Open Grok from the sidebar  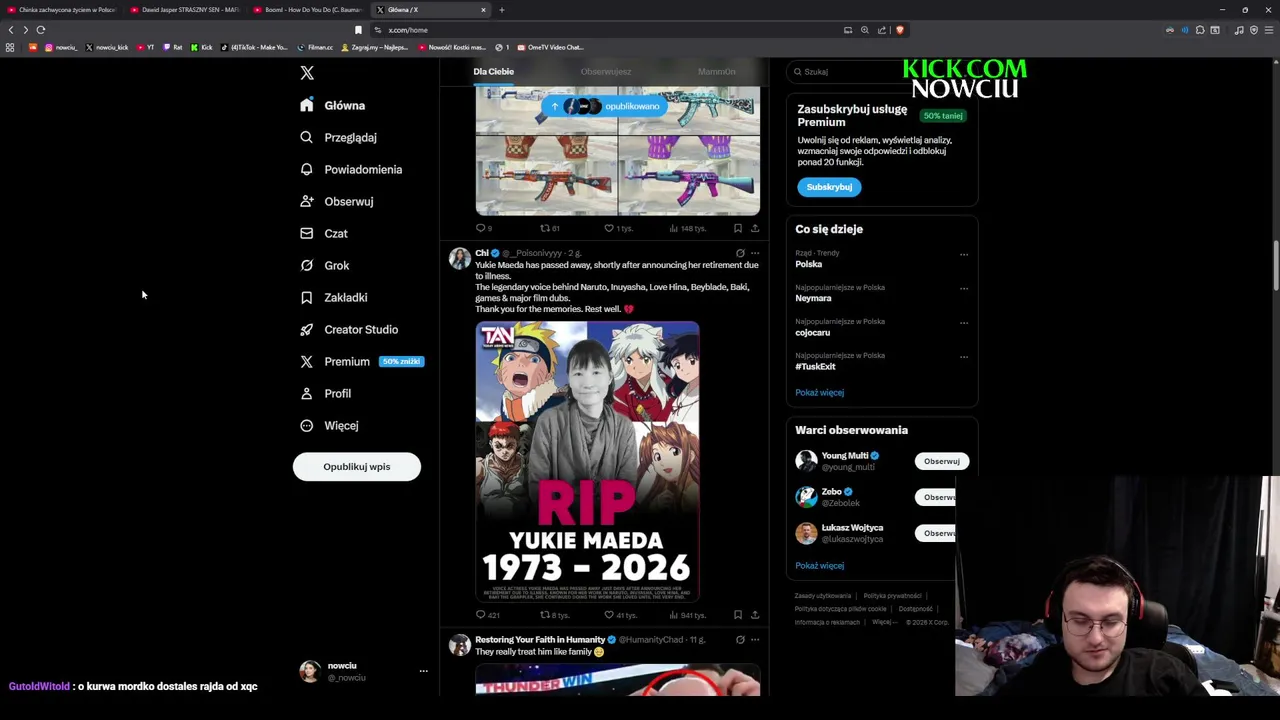[325, 265]
